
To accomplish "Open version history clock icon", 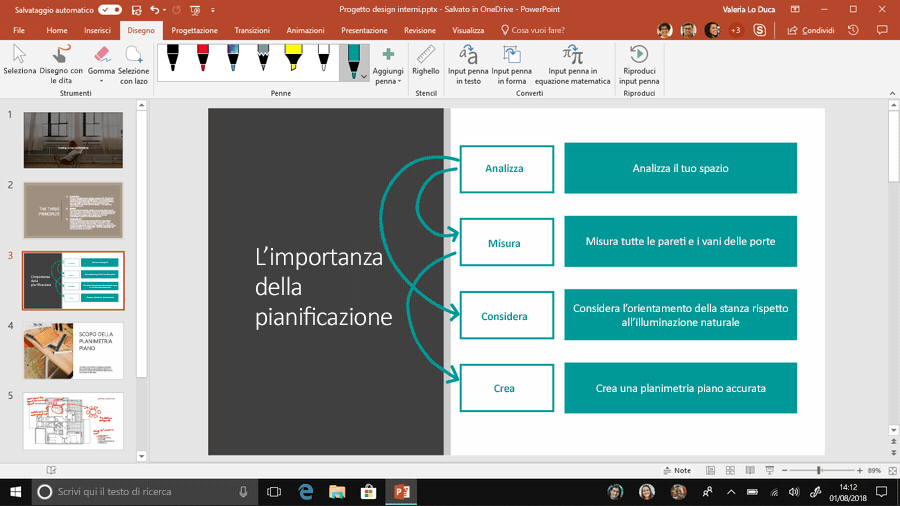I will coord(854,30).
